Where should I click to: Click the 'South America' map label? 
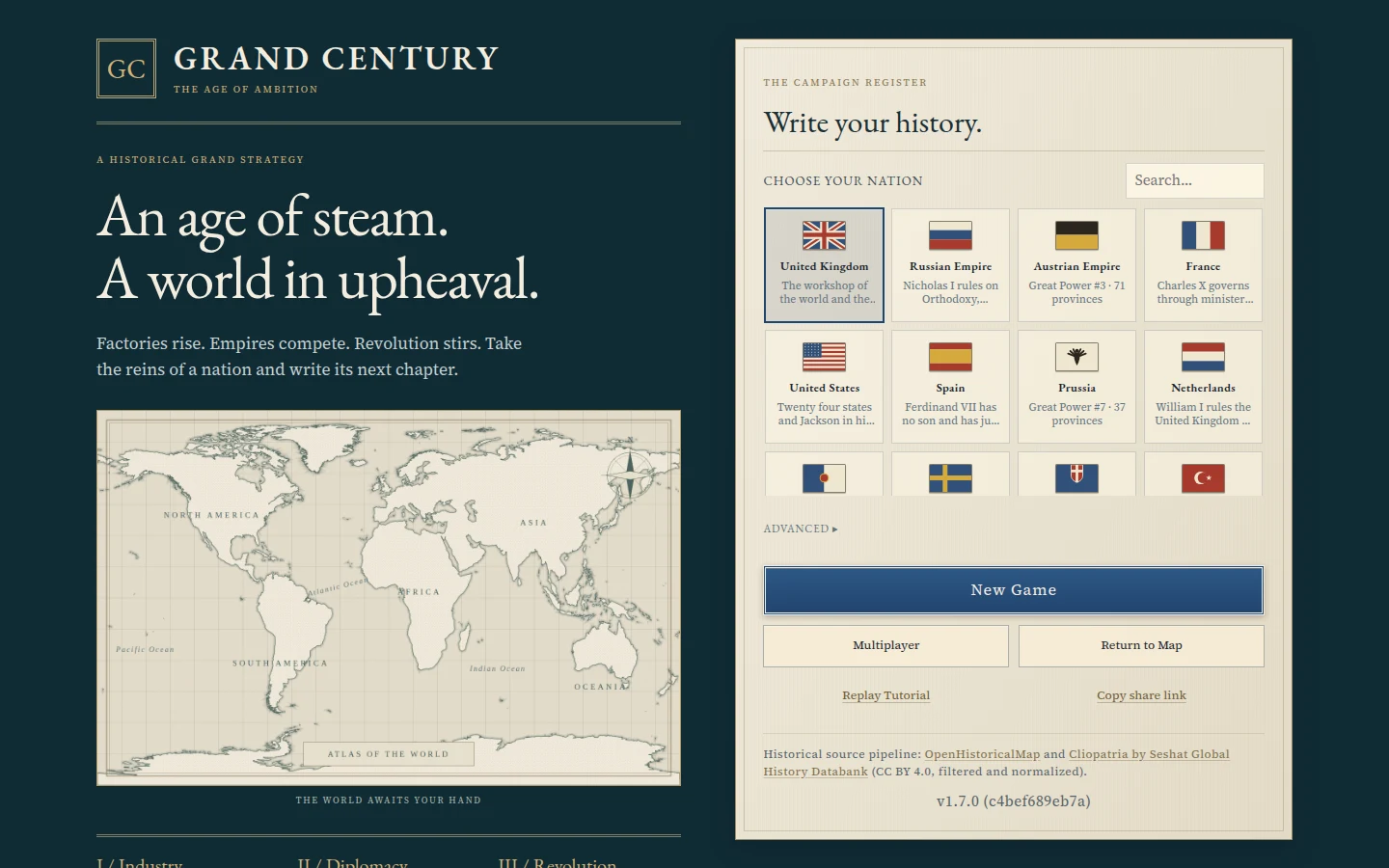coord(280,664)
